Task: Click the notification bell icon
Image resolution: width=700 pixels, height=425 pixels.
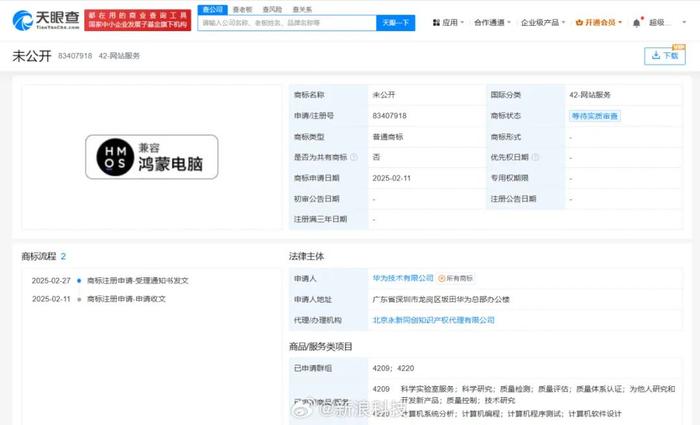Action: point(637,23)
